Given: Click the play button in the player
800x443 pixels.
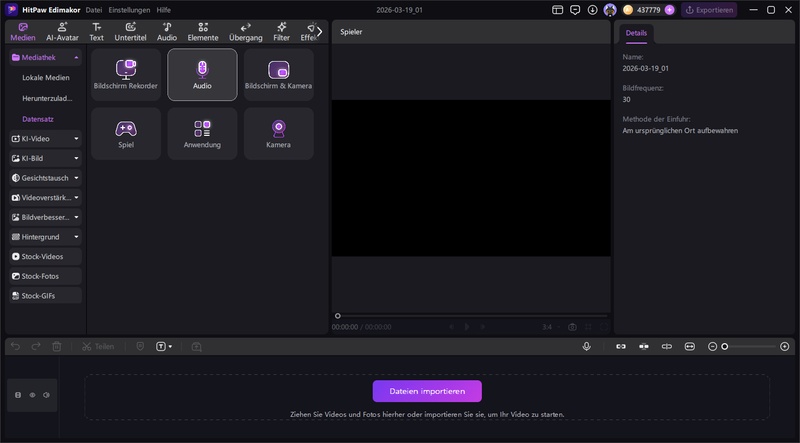Looking at the screenshot, I should click(467, 327).
